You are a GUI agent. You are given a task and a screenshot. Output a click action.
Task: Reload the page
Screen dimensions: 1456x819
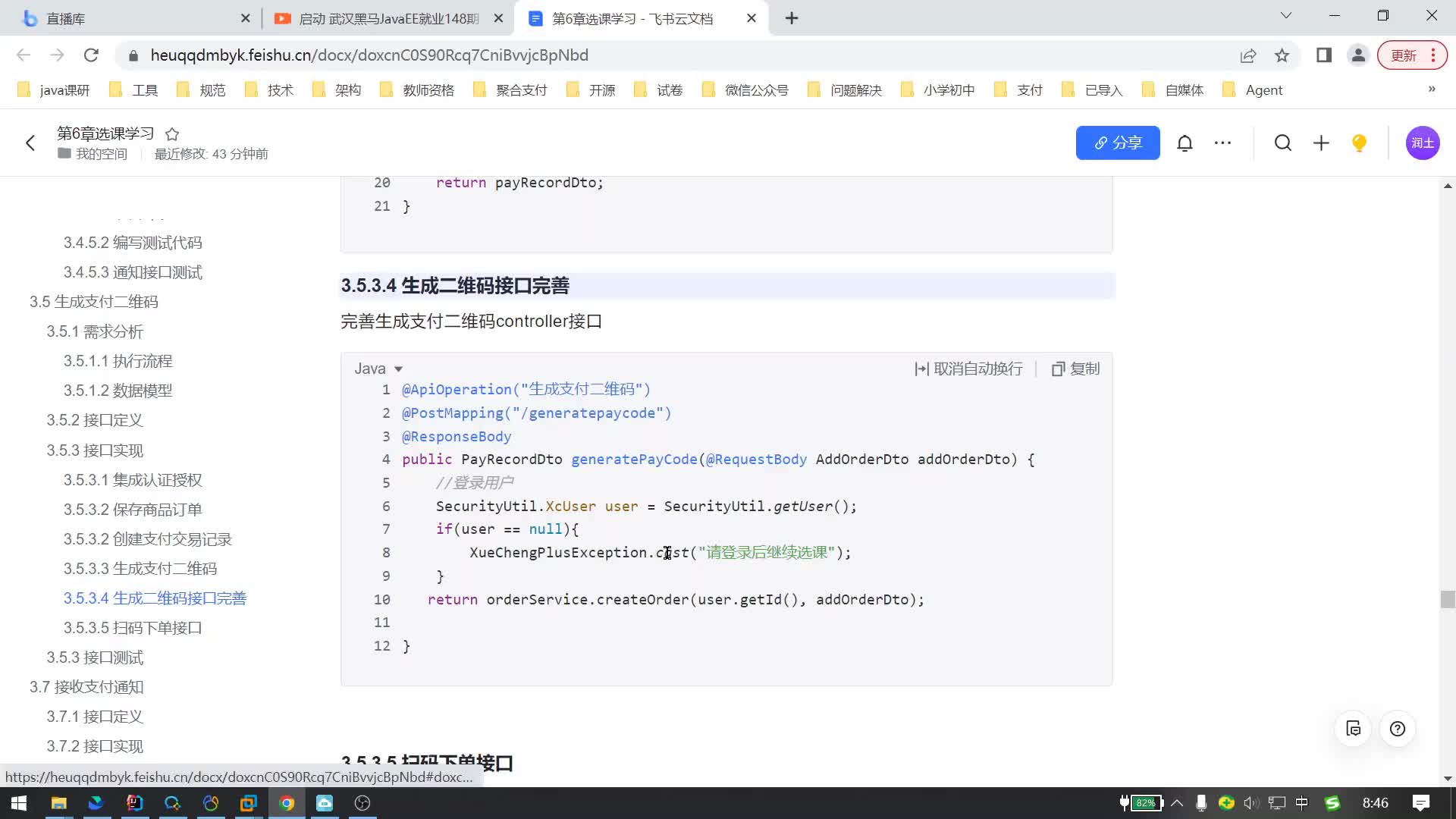tap(91, 55)
